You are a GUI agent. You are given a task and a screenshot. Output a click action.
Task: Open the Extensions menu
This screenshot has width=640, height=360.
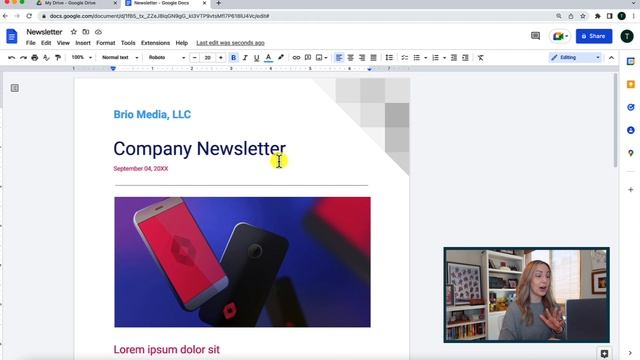[156, 43]
